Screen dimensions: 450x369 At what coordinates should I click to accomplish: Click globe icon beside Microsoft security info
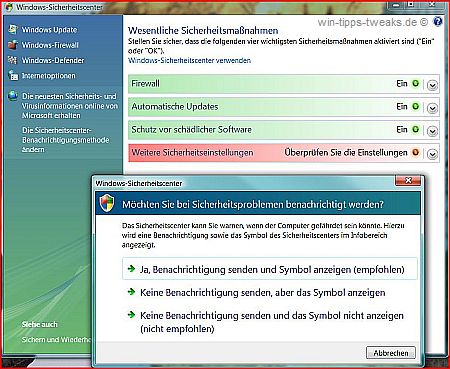[13, 96]
